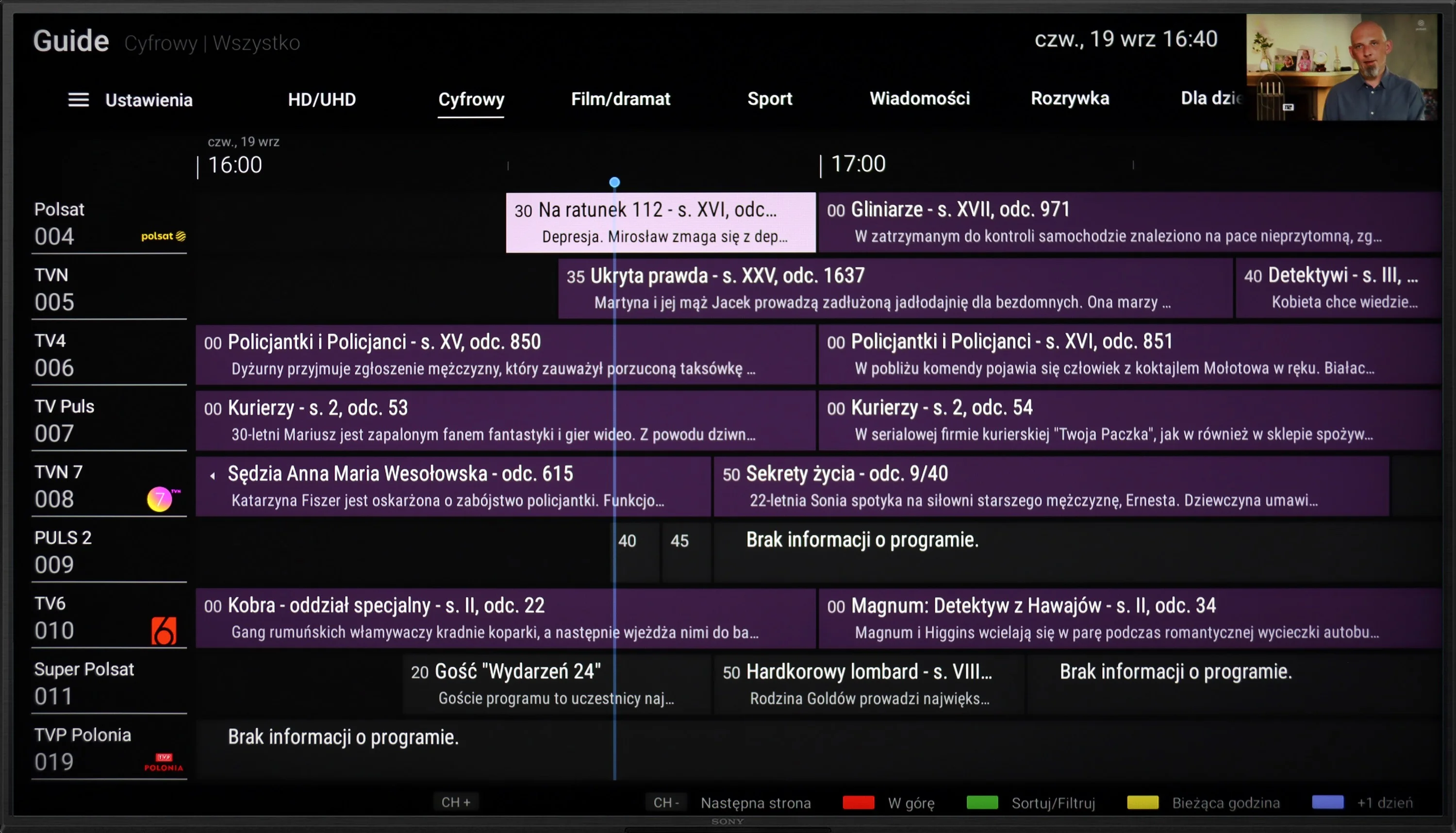Switch to the Film/dramat tab

click(x=620, y=99)
